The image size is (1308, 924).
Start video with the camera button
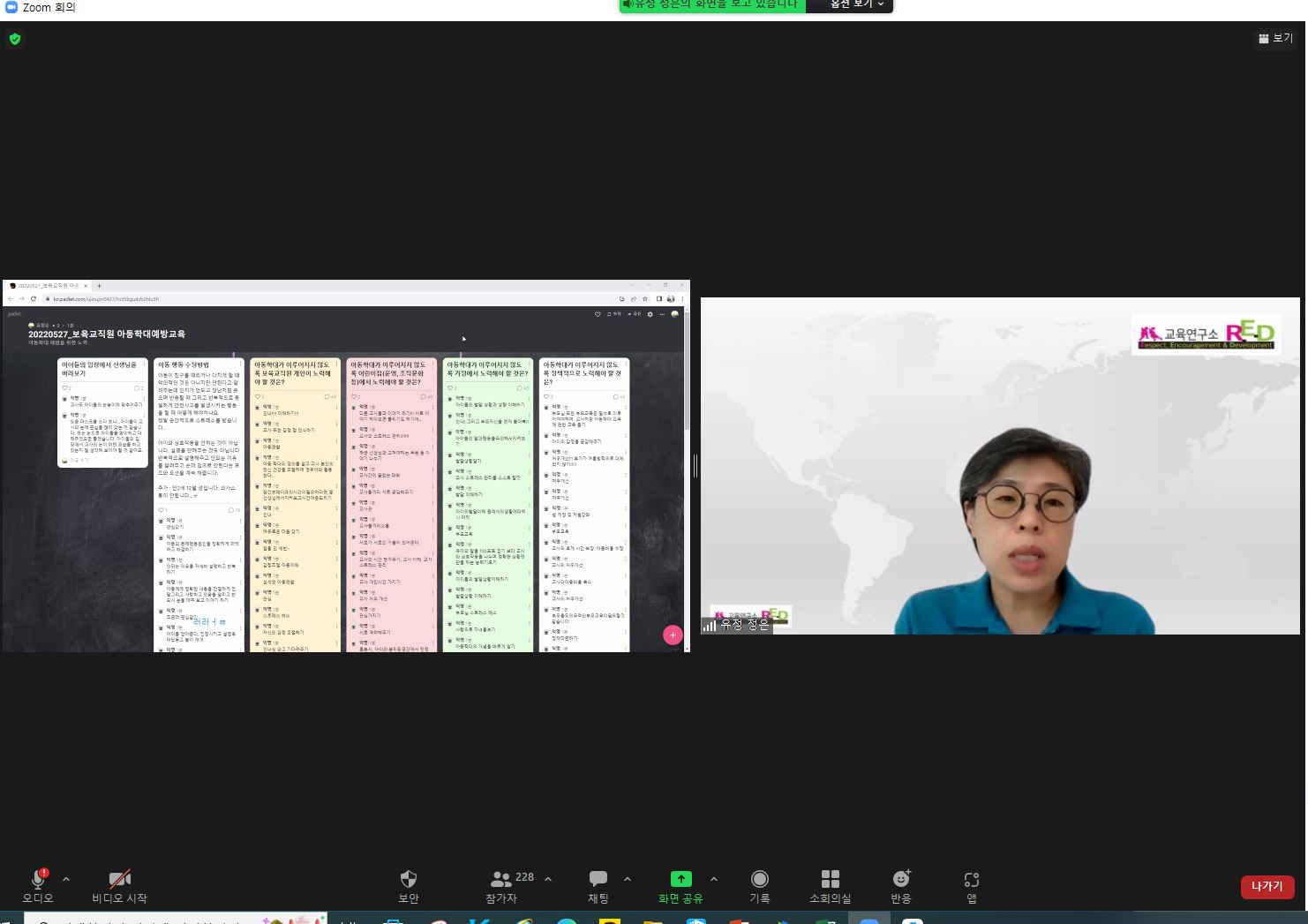point(119,884)
